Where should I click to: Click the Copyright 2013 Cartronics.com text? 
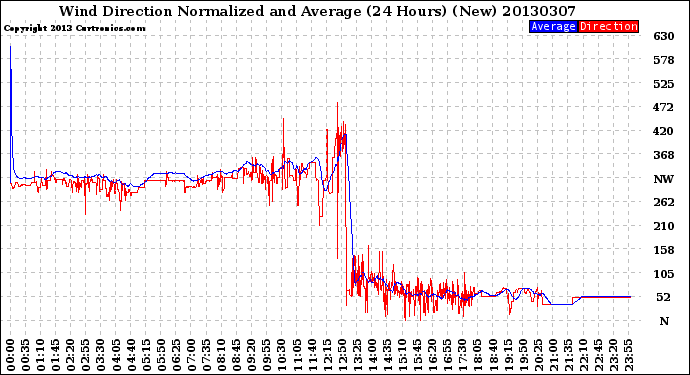74,28
